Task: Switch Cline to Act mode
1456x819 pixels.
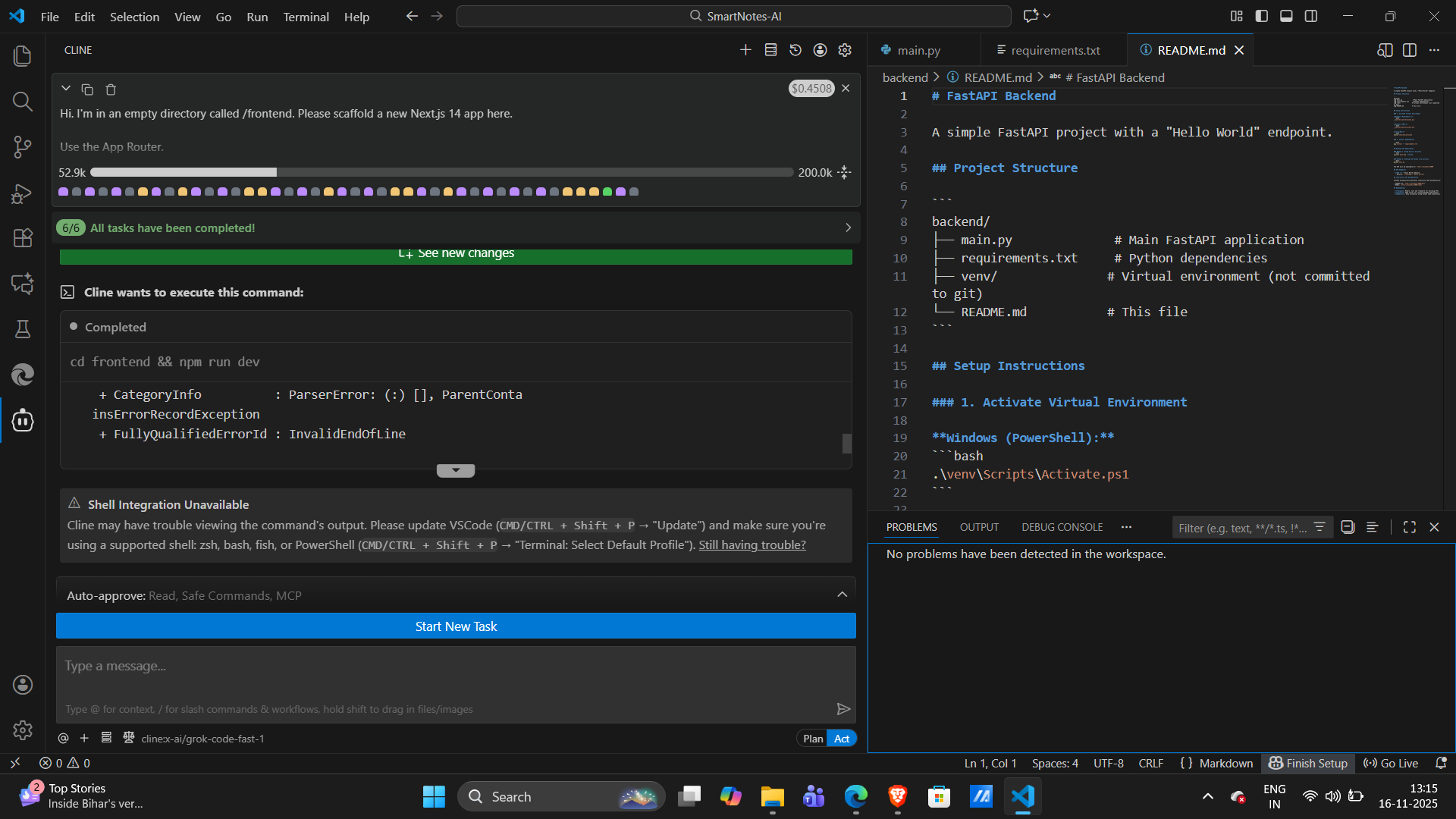Action: (842, 739)
